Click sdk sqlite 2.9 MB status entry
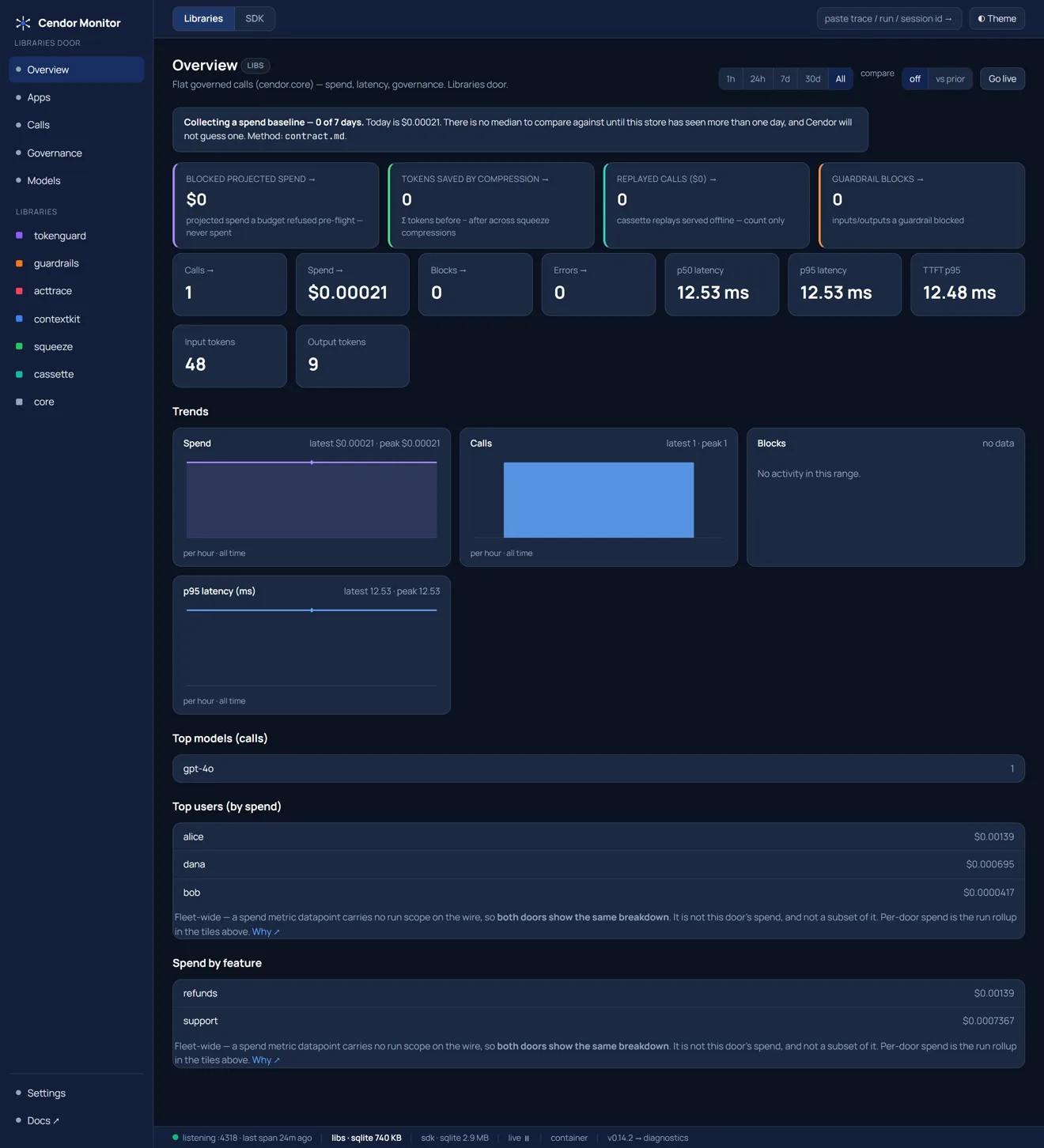This screenshot has width=1044, height=1148. click(x=455, y=1138)
